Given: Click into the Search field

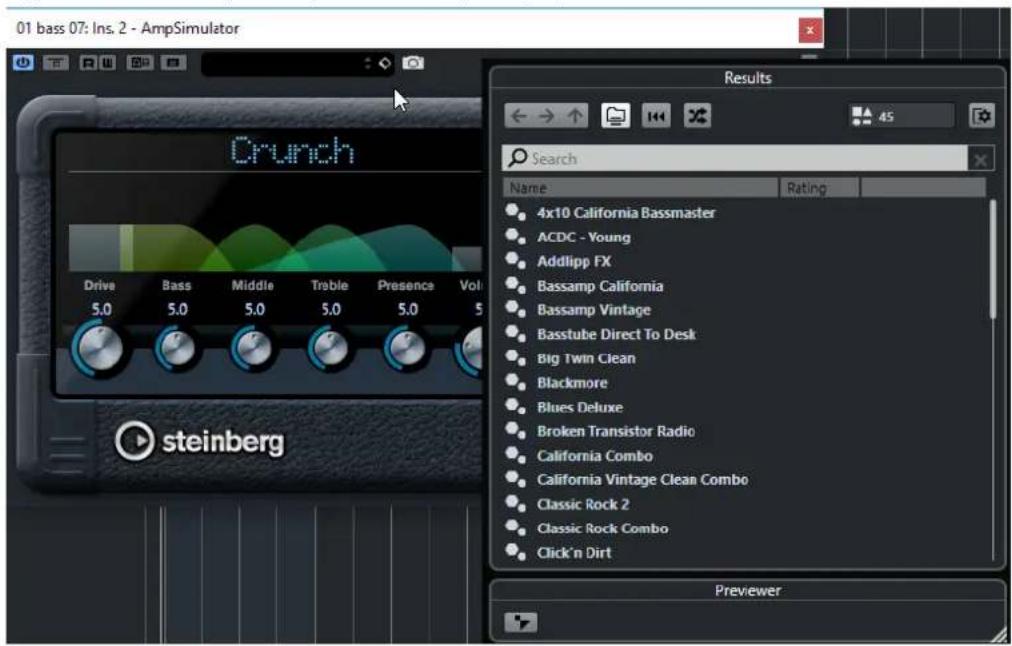Looking at the screenshot, I should click(x=734, y=158).
